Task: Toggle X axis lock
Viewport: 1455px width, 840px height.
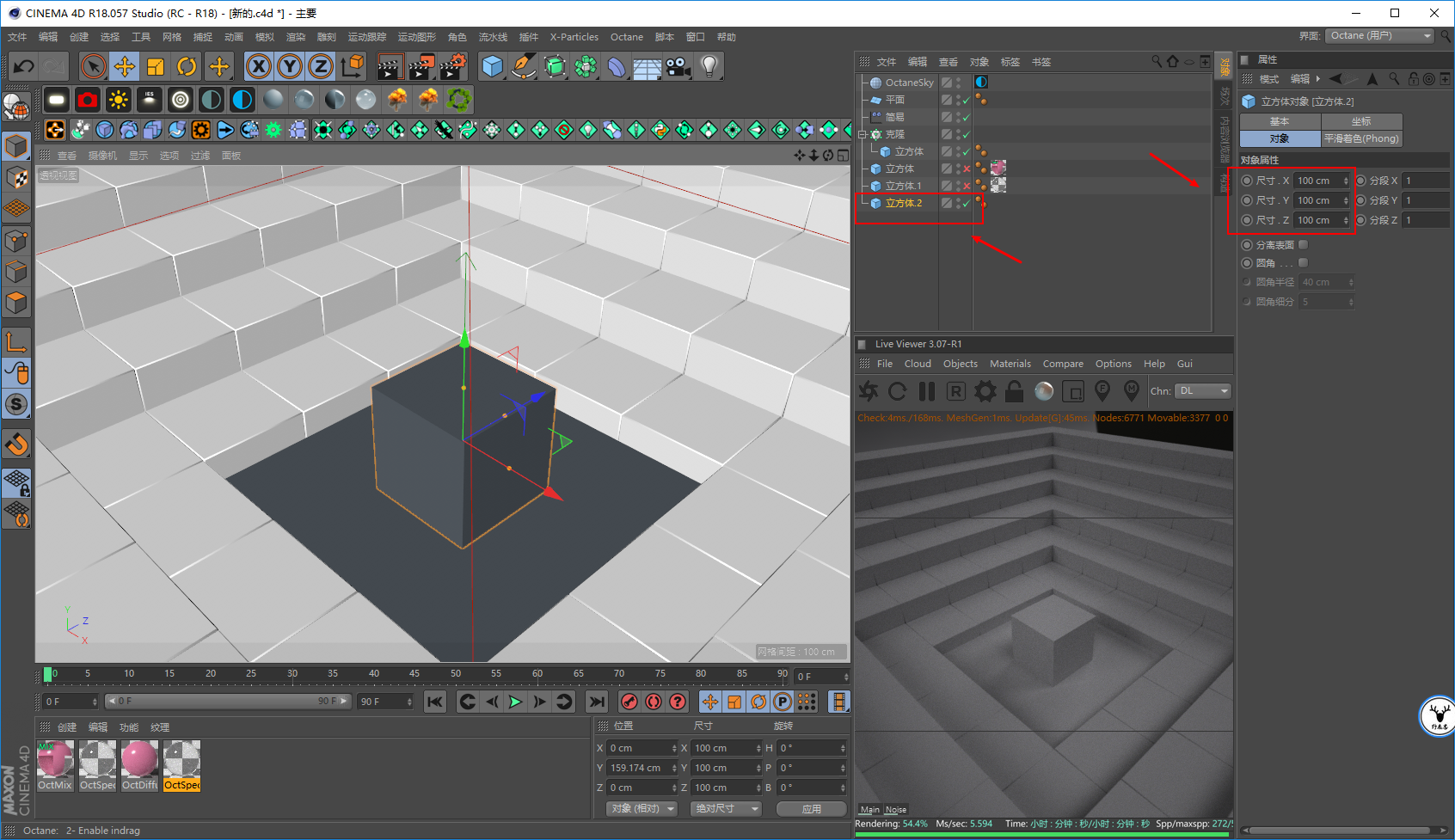Action: click(x=258, y=66)
